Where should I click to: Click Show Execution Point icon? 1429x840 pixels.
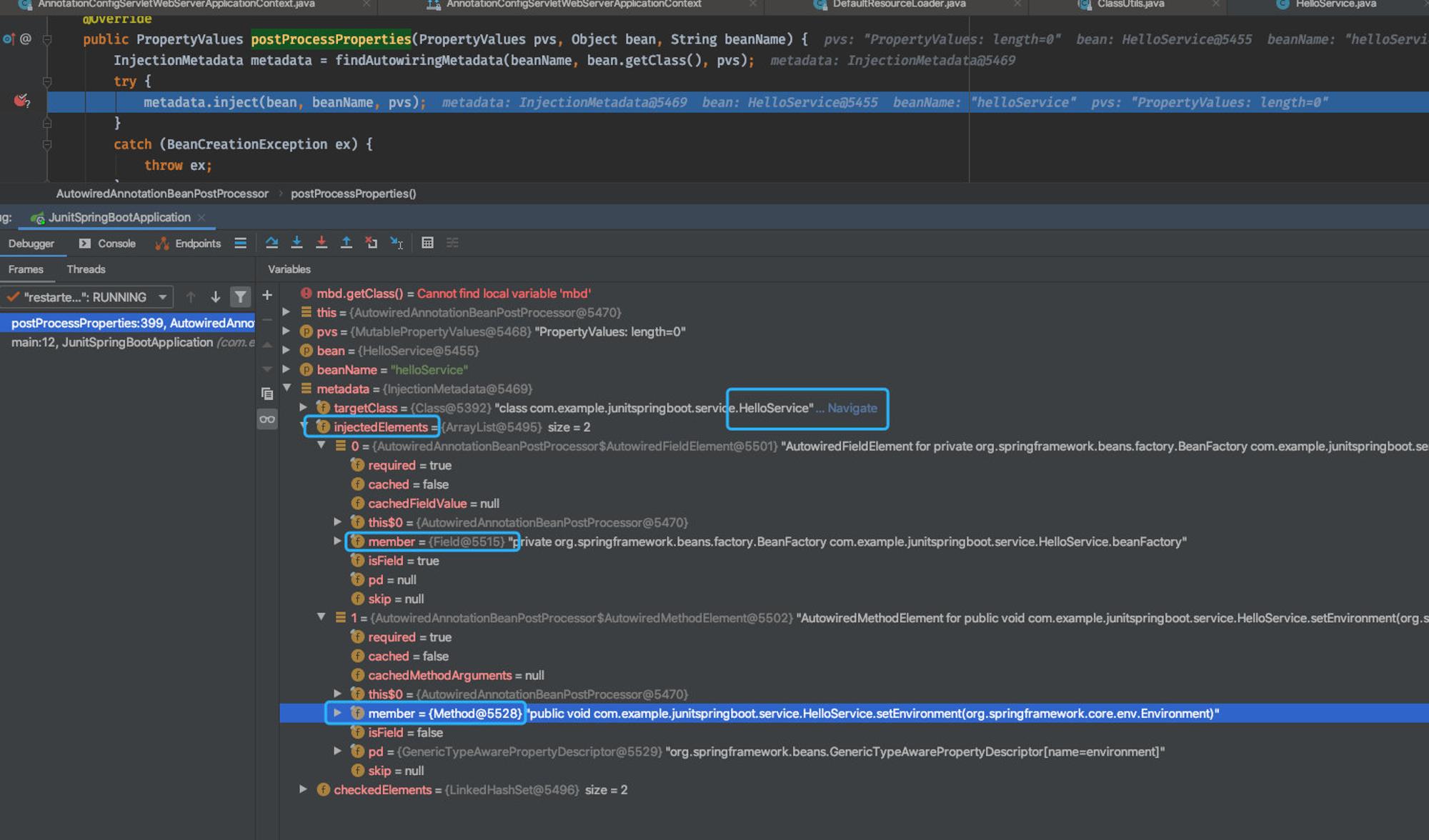coord(241,243)
